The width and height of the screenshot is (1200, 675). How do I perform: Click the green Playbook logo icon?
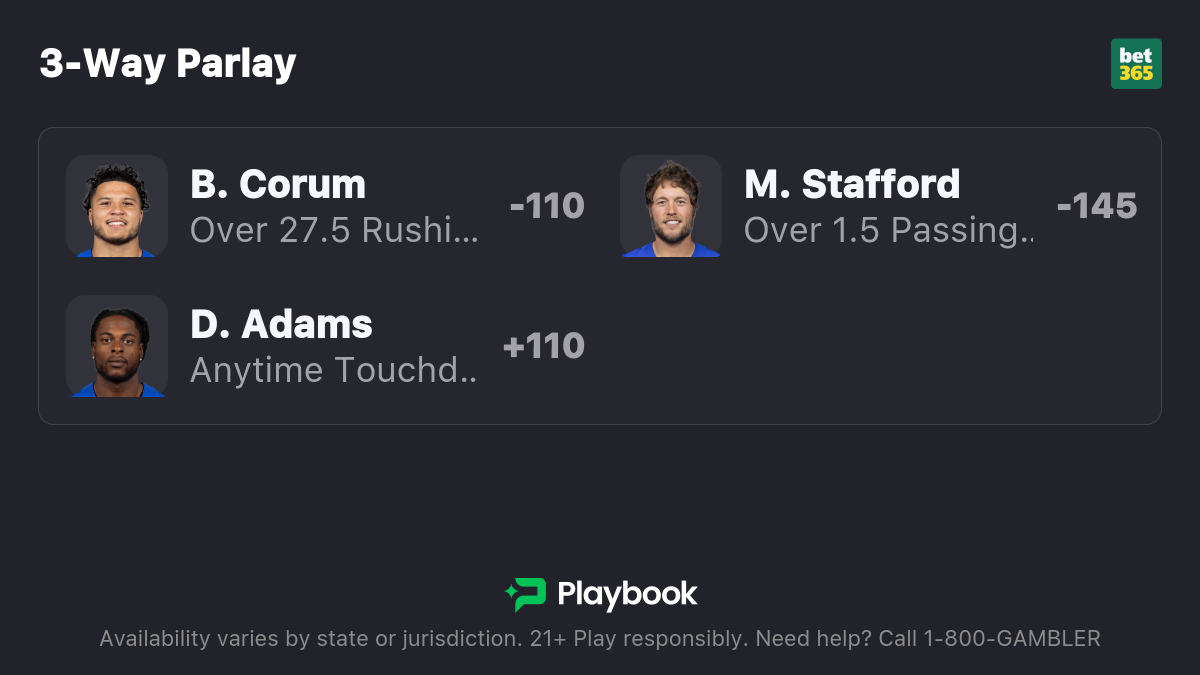(x=526, y=594)
